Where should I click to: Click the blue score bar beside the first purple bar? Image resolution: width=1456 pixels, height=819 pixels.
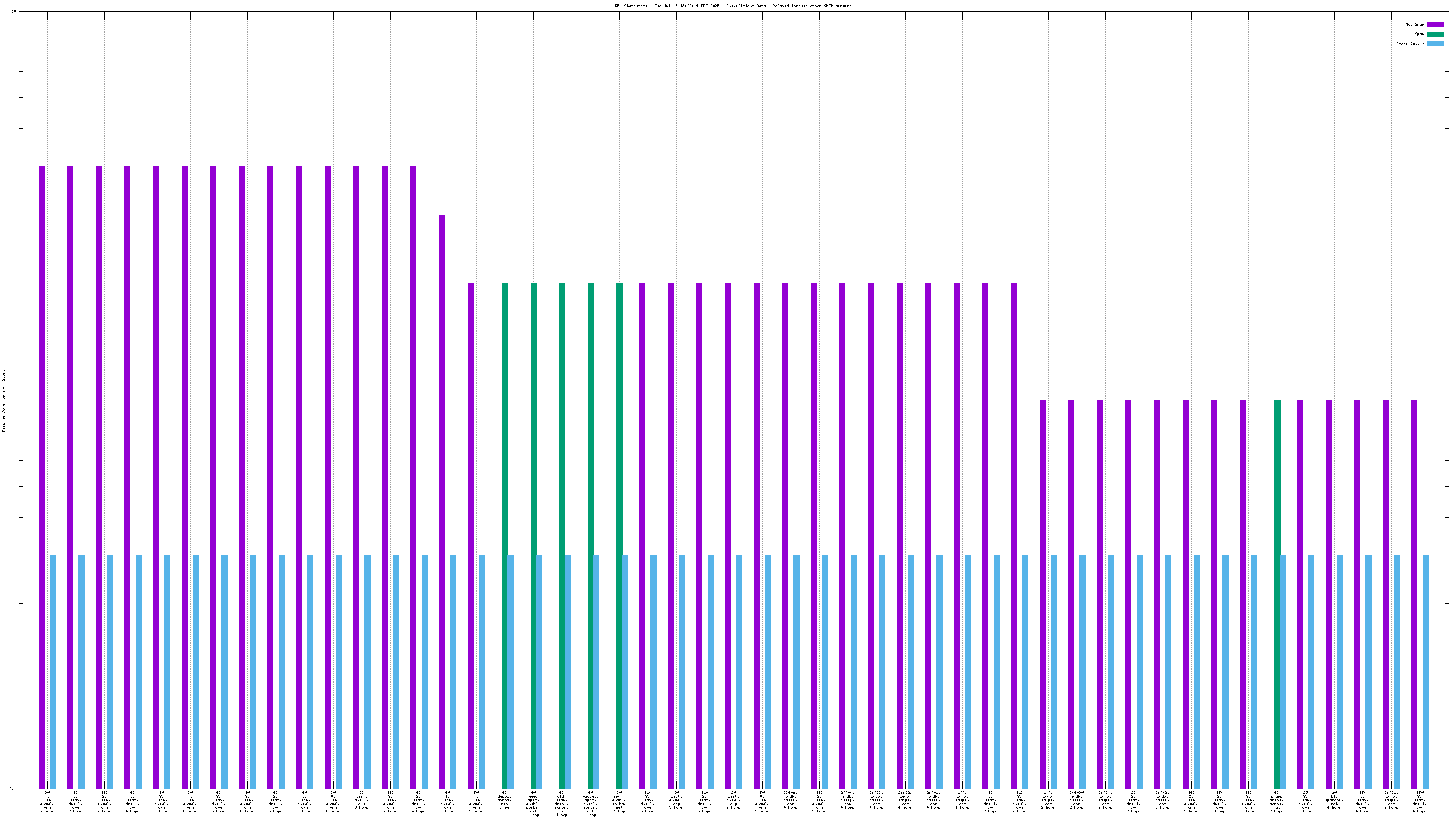(x=53, y=671)
